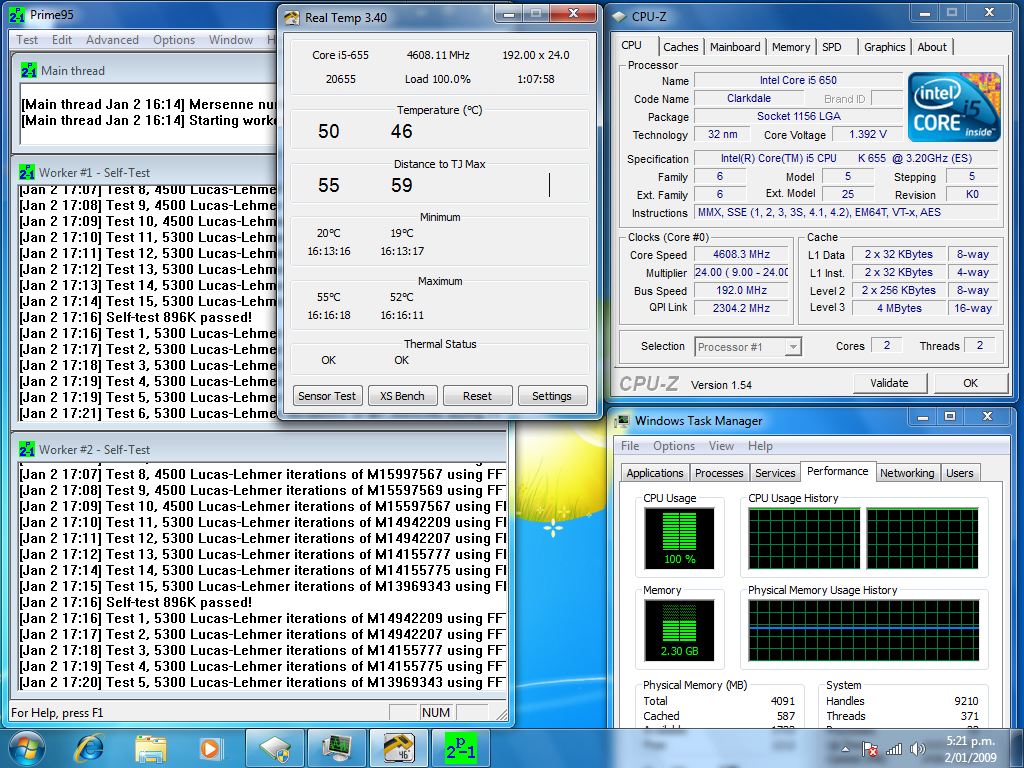
Task: Open the Action Center flag in the tray
Action: click(869, 749)
